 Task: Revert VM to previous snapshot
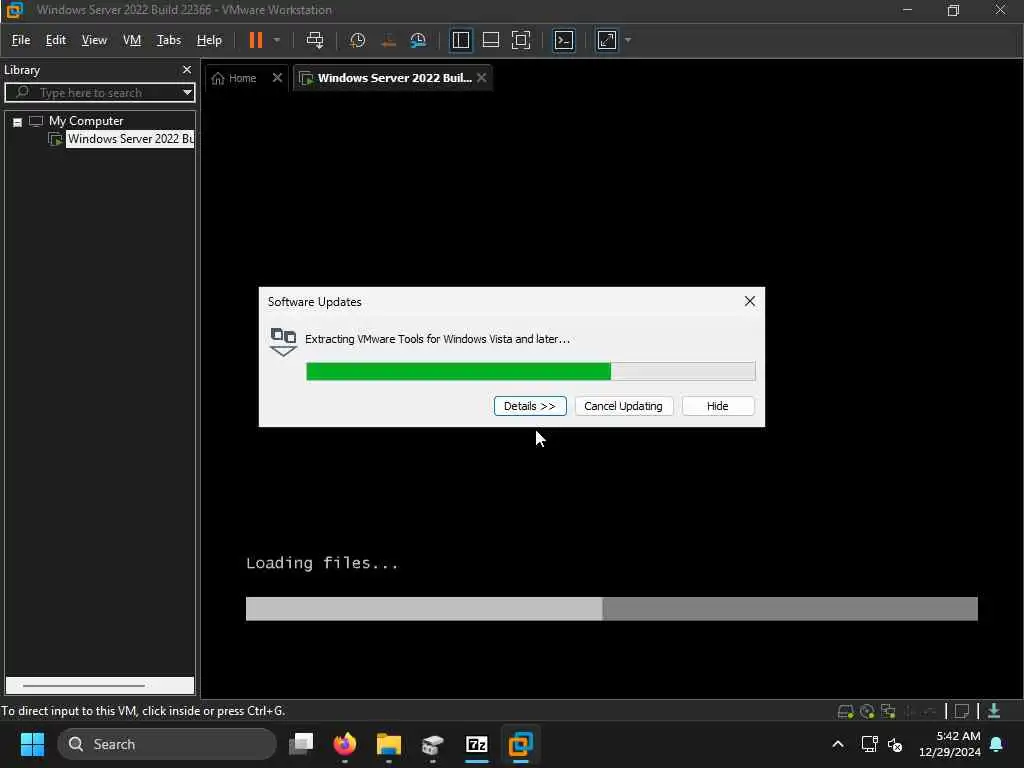point(388,40)
